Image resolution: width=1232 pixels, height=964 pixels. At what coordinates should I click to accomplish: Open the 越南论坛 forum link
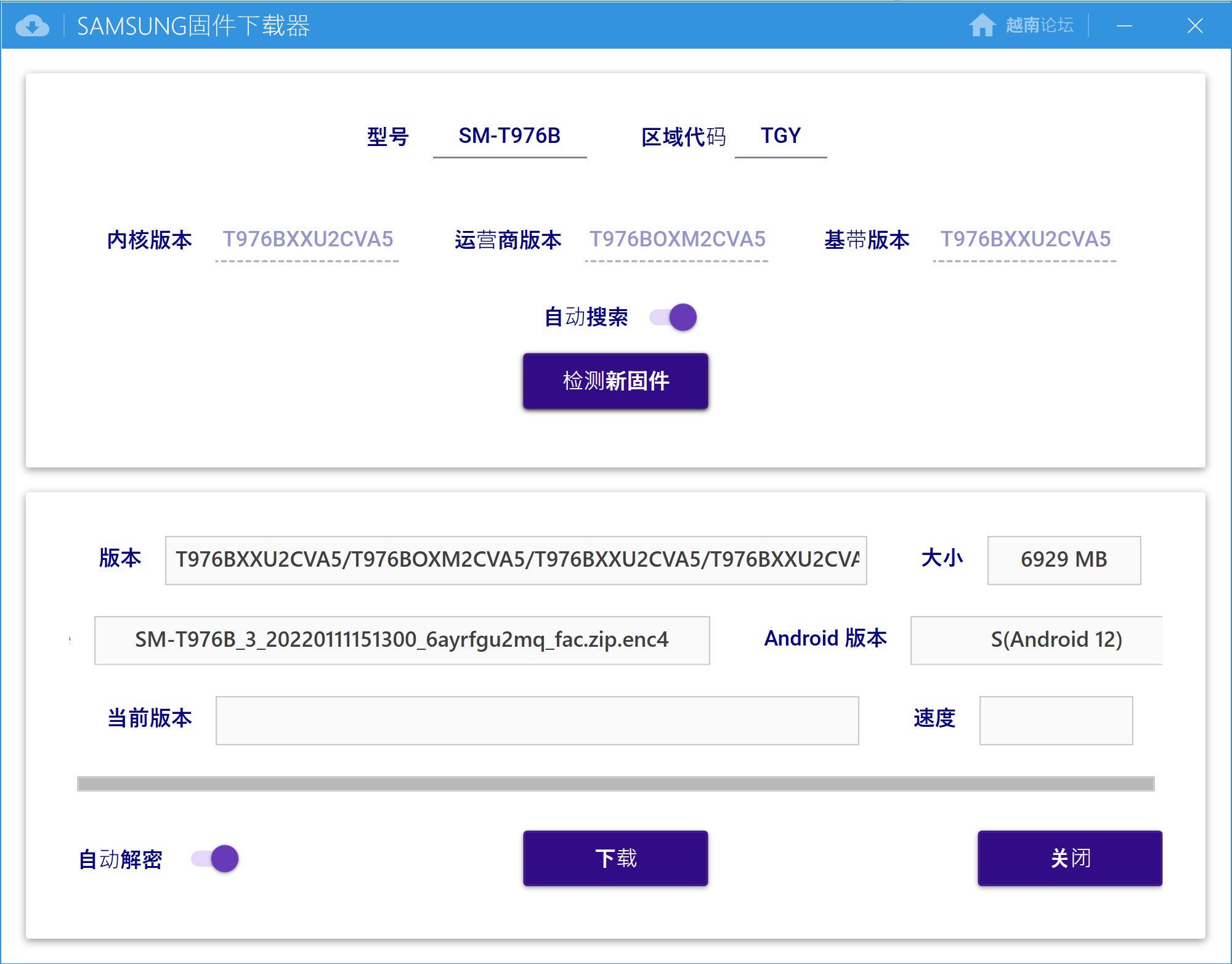pos(1039,25)
